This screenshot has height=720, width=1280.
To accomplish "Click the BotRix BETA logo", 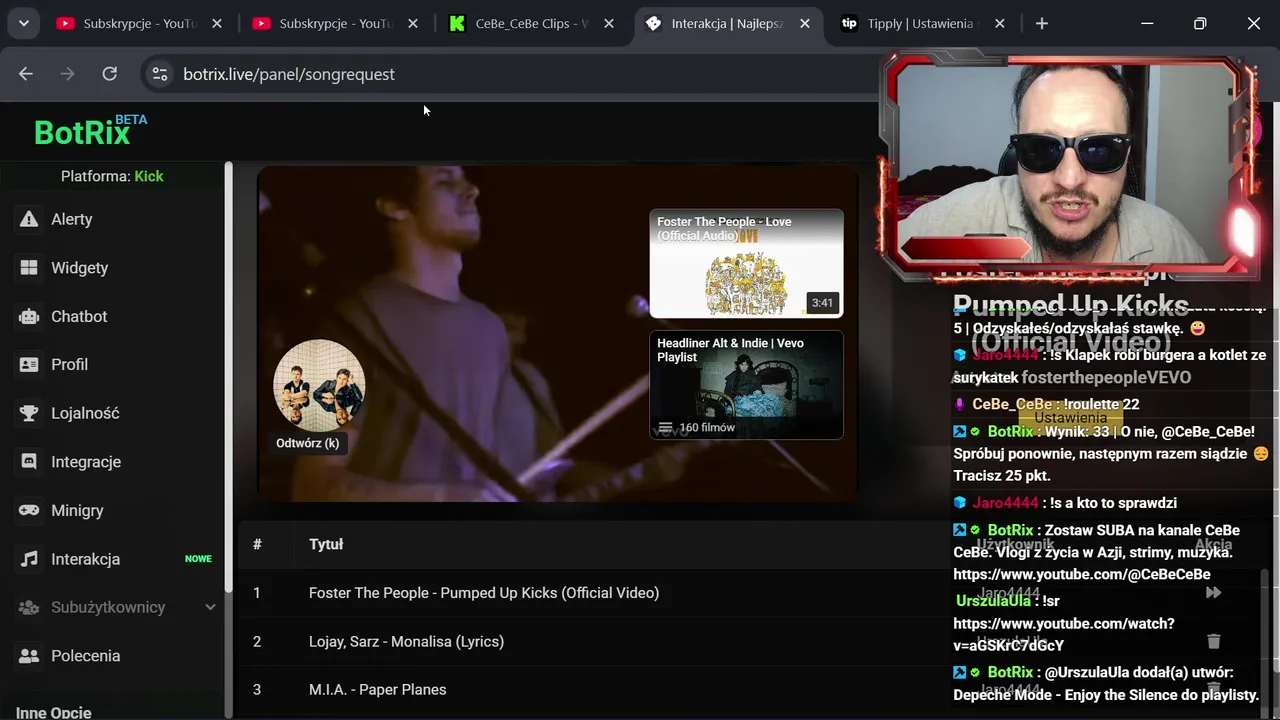I will coord(90,130).
